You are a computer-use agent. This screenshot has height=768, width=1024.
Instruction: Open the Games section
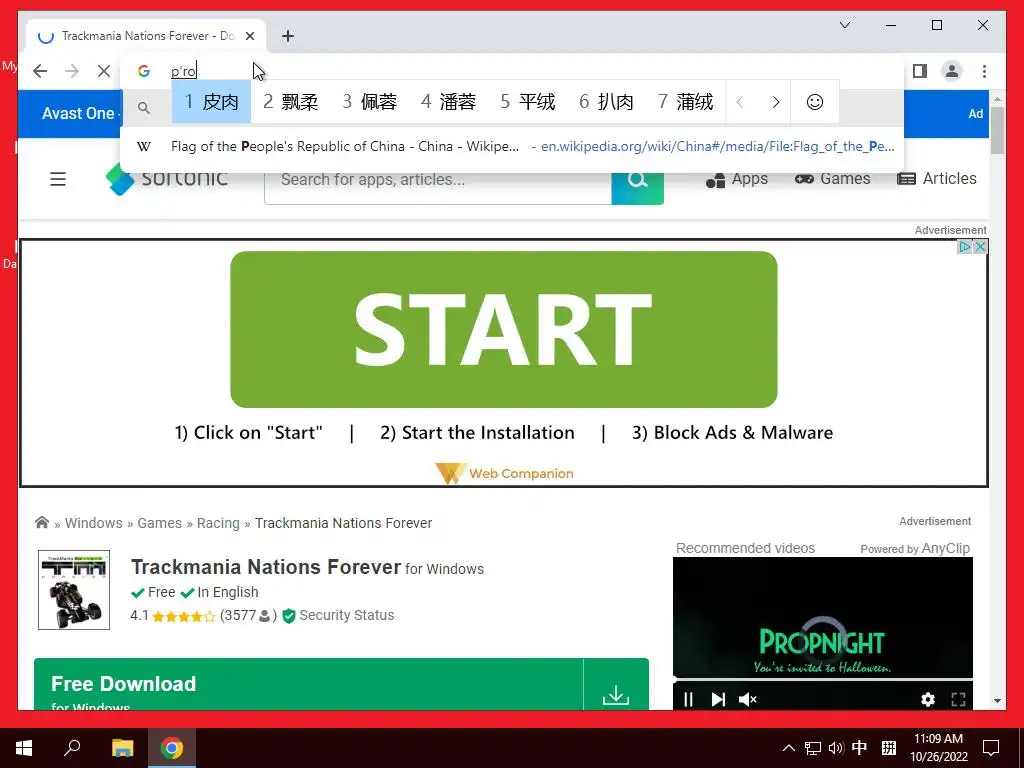(x=833, y=179)
